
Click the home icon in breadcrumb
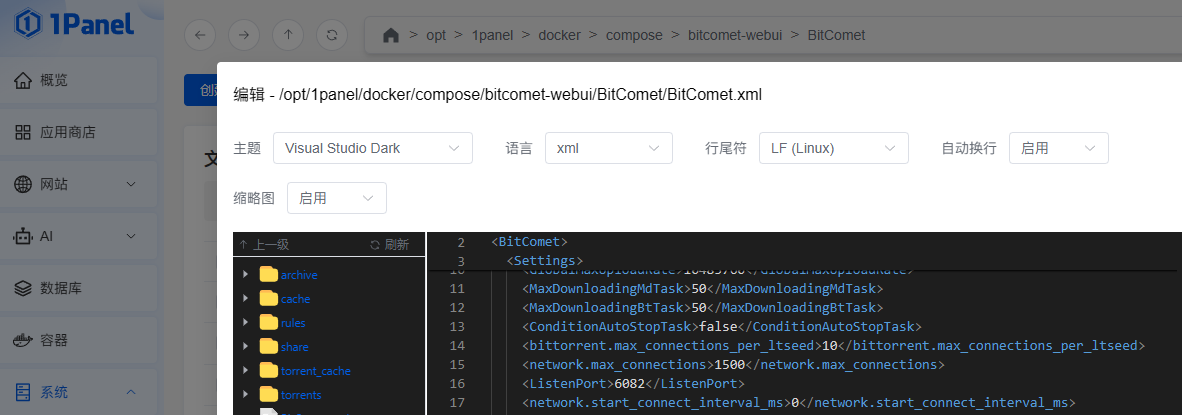(391, 35)
